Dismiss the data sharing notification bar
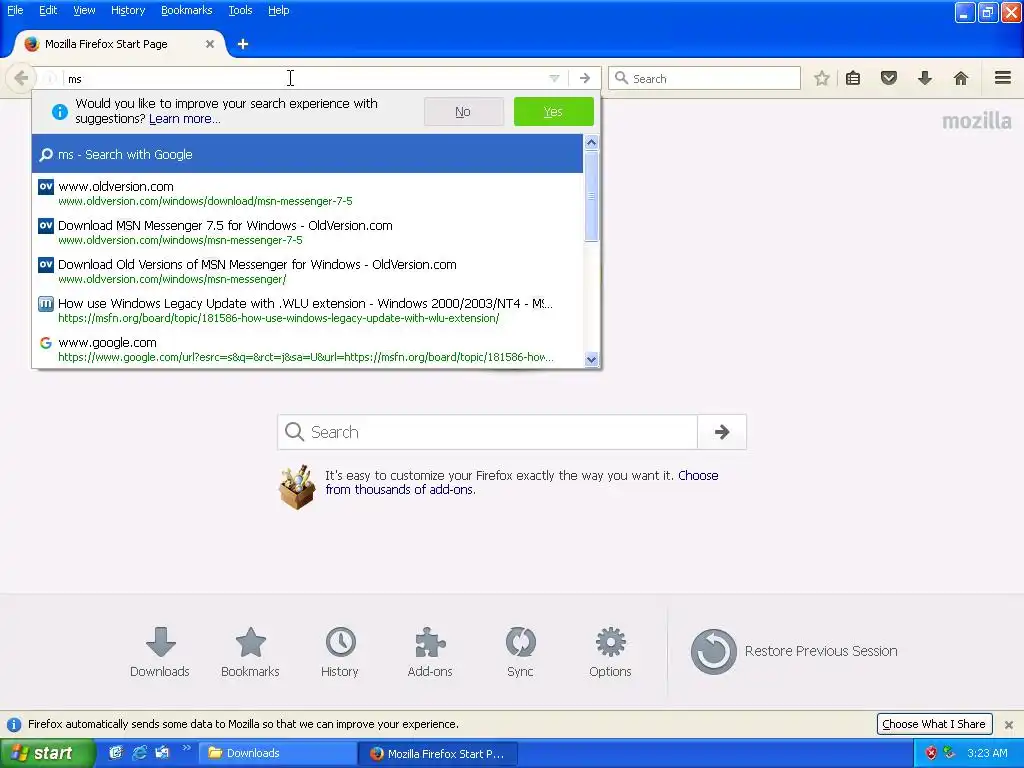This screenshot has width=1024, height=768. (x=1009, y=724)
